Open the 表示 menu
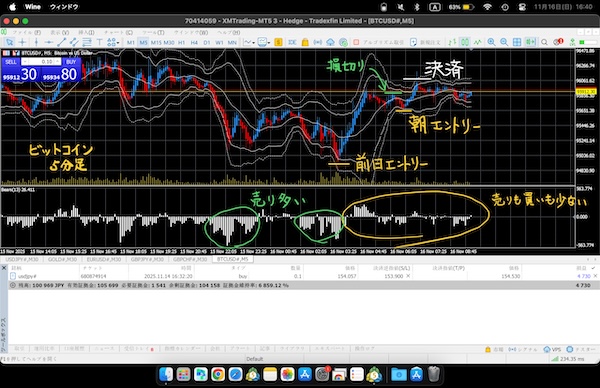The width and height of the screenshot is (600, 388). tap(60, 32)
